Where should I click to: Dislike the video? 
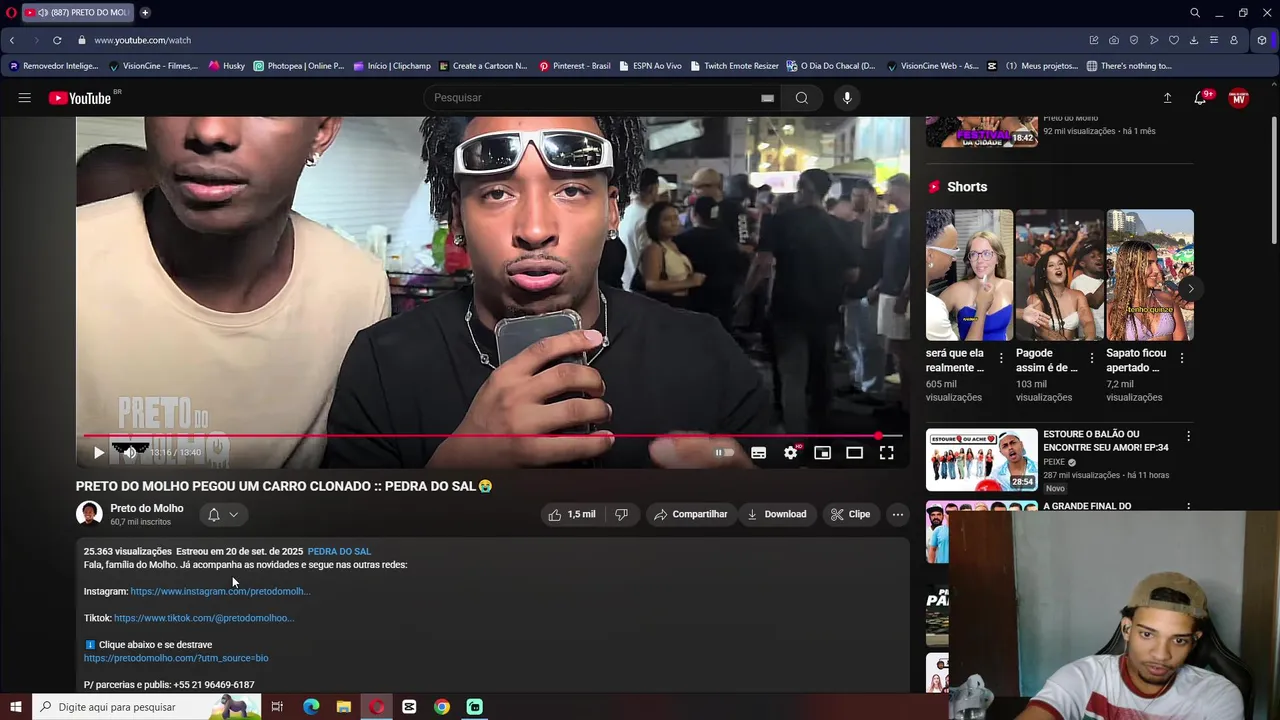(x=621, y=514)
